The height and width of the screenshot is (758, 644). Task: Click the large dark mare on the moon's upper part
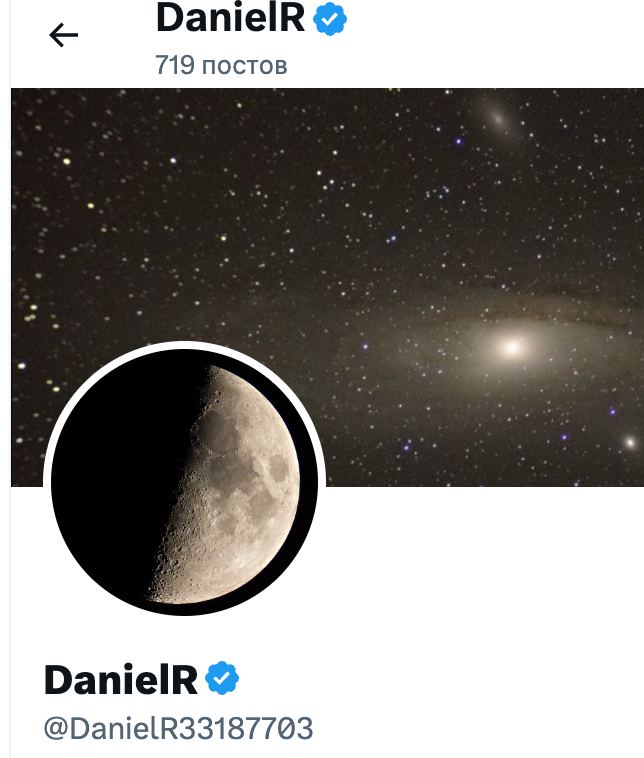(219, 430)
